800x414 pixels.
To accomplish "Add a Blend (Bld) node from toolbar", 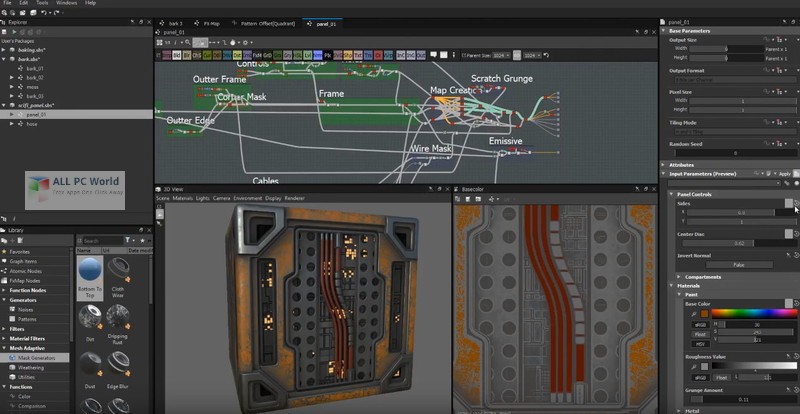I will click(x=177, y=55).
